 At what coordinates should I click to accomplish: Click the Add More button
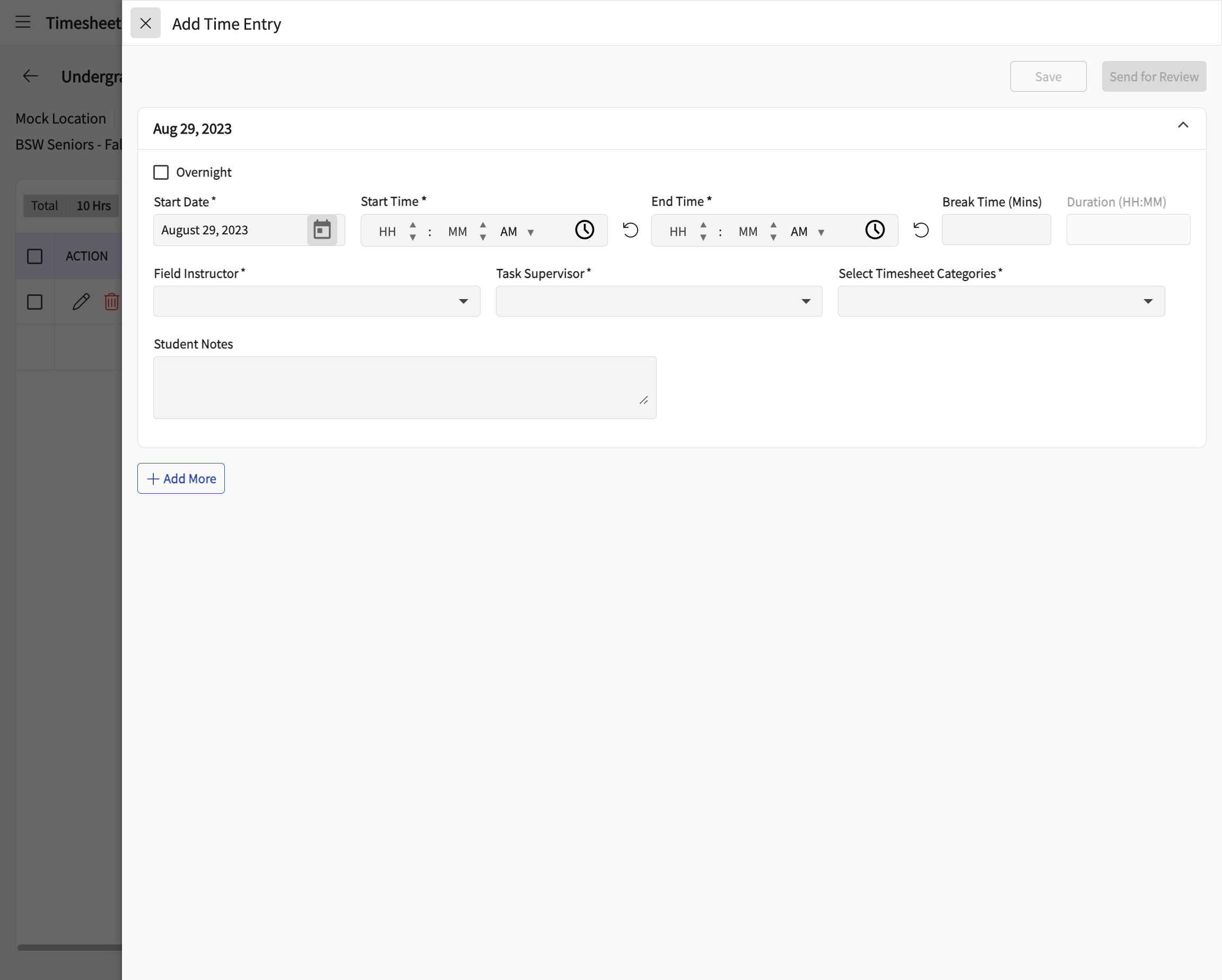[181, 478]
